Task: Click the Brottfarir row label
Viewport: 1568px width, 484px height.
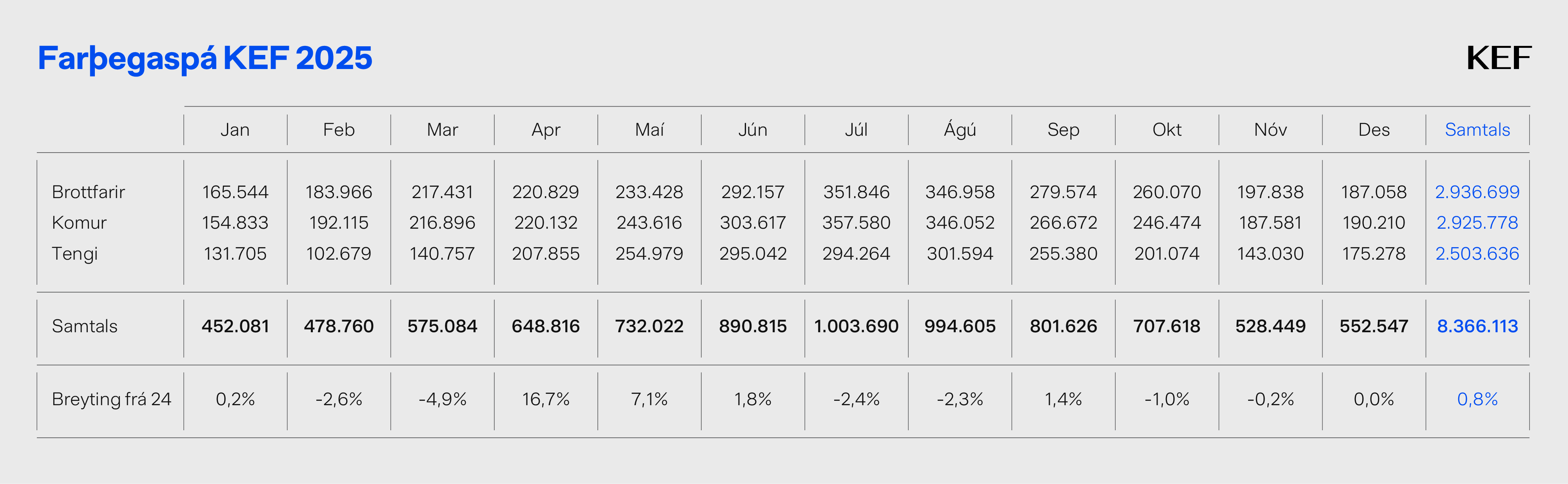Action: click(x=88, y=192)
